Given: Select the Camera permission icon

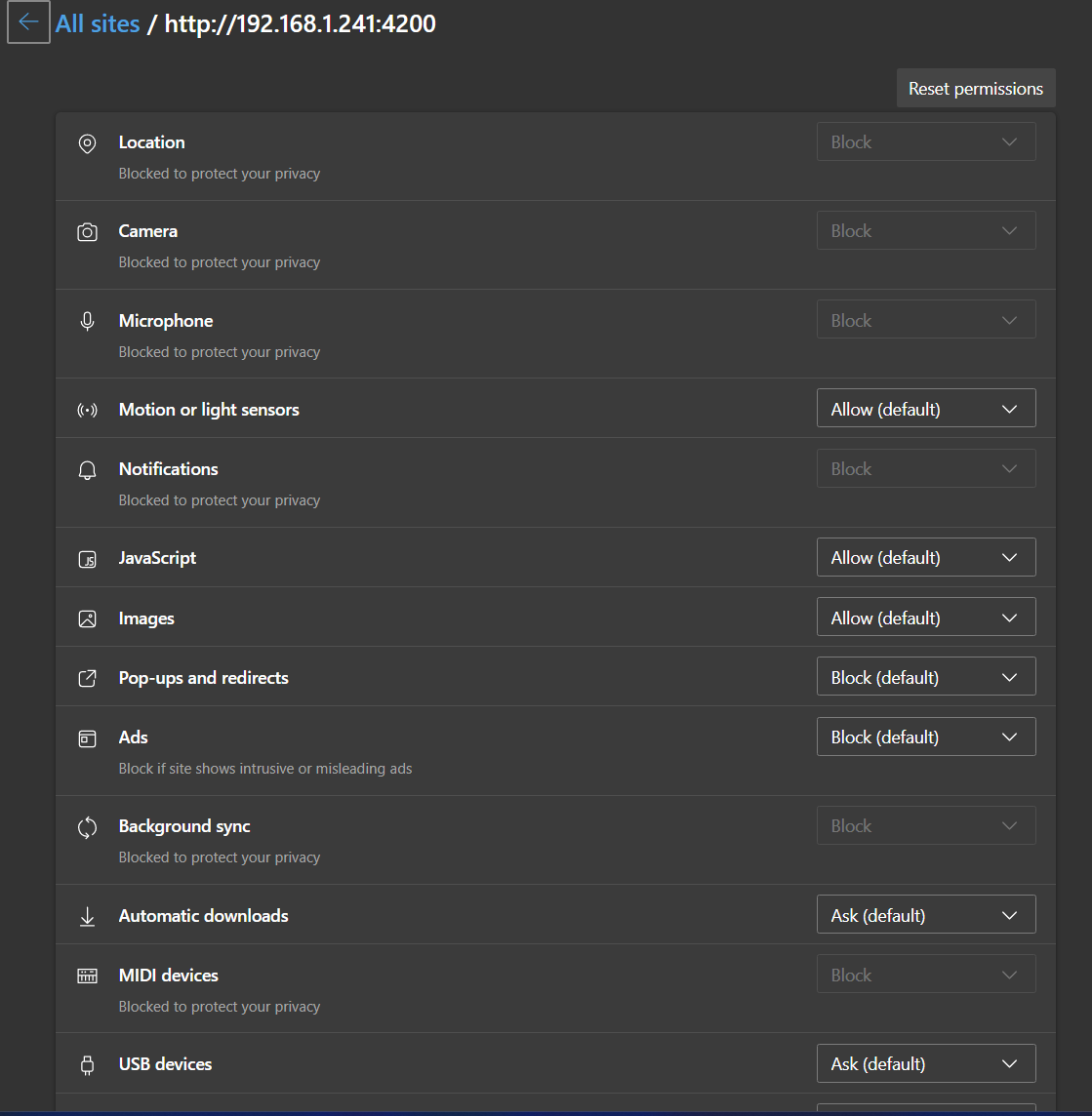Looking at the screenshot, I should pyautogui.click(x=87, y=232).
